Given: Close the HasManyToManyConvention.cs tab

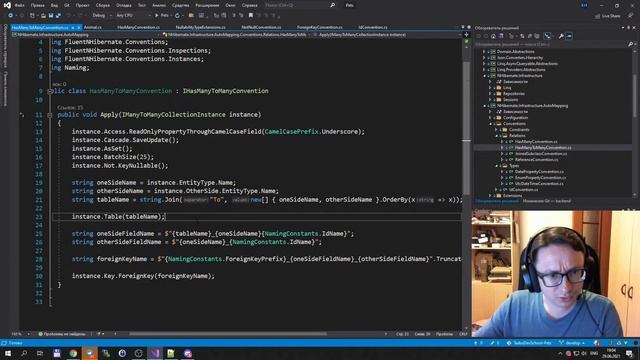Looking at the screenshot, I should tap(79, 27).
